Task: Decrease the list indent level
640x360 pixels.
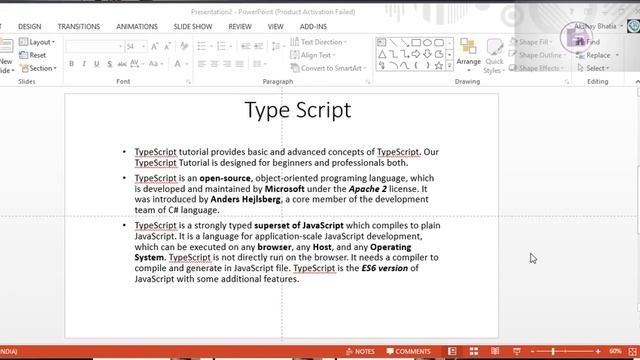Action: (x=245, y=46)
